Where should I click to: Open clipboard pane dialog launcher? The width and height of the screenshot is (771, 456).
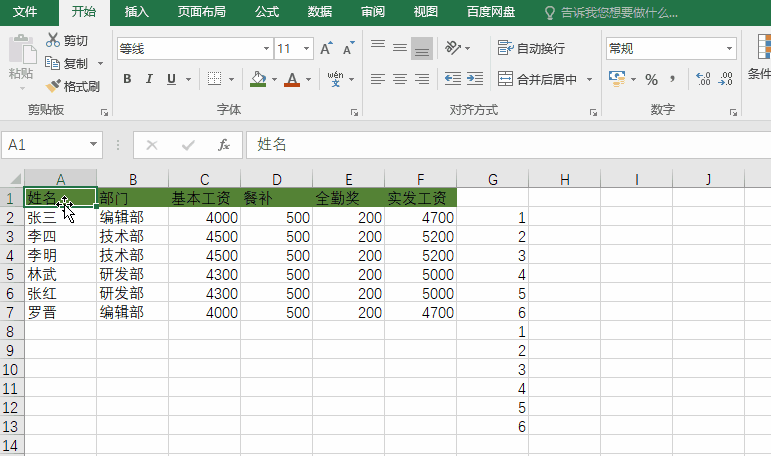[x=104, y=113]
